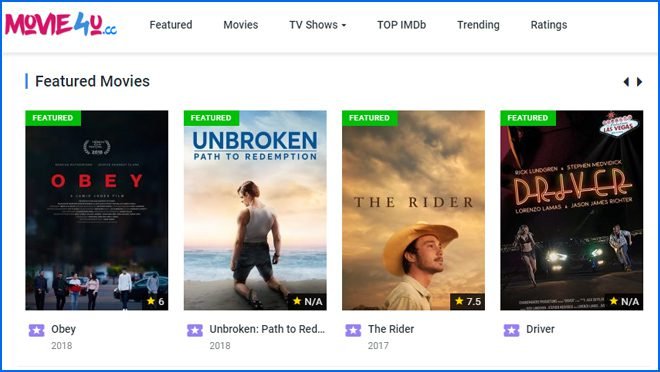Screen dimensions: 660x372
Task: Click the purple star icon beside Unbroken
Action: (195, 330)
